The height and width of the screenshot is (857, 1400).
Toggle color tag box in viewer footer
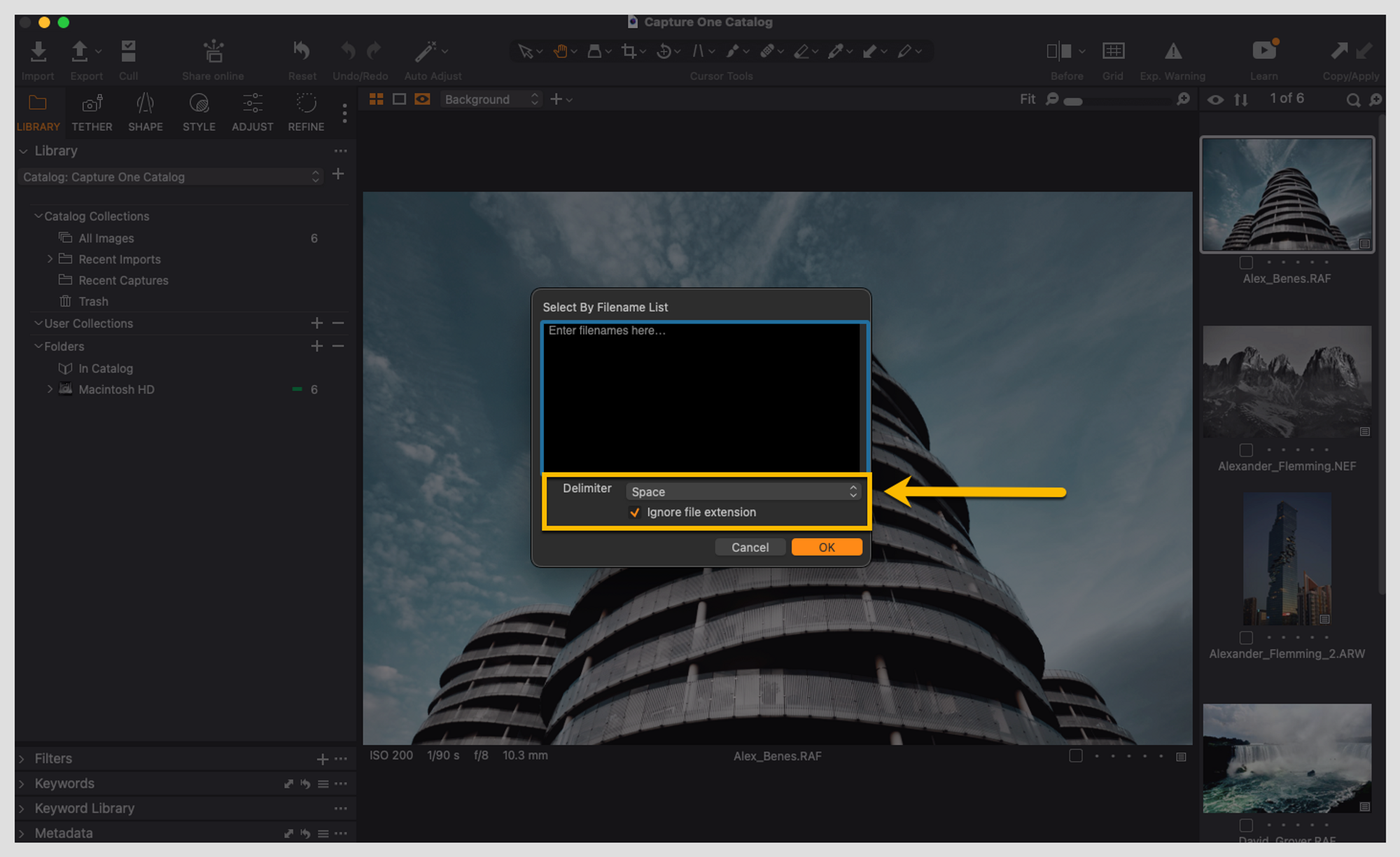coord(1076,755)
